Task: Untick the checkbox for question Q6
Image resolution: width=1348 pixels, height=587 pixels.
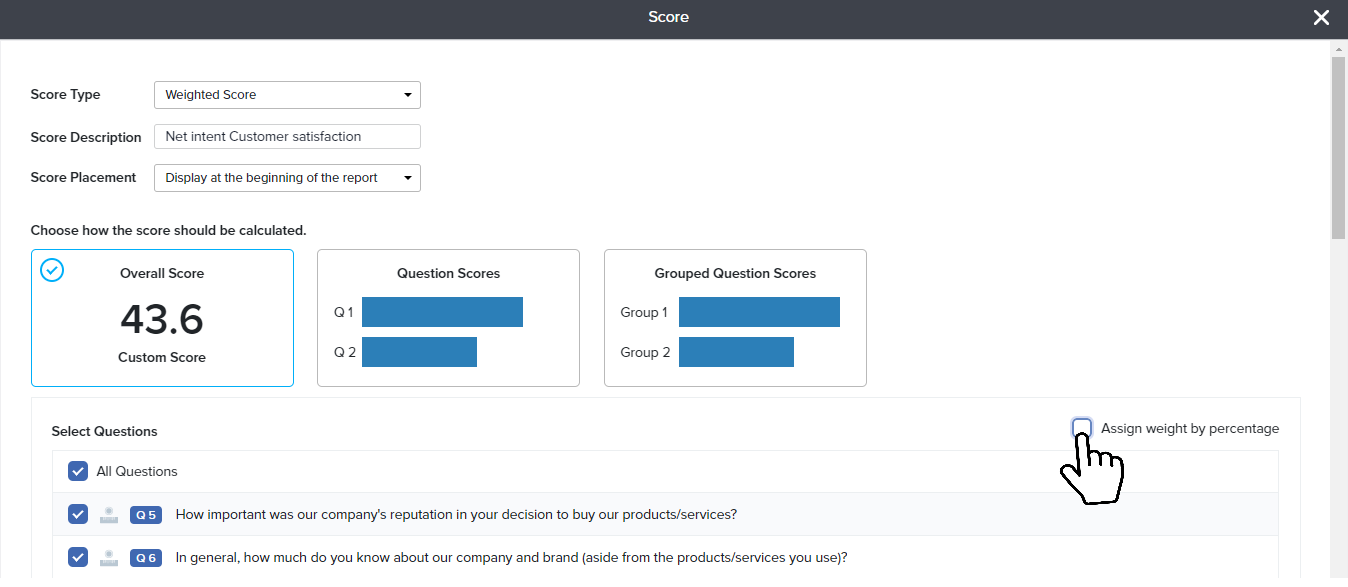Action: (x=78, y=557)
